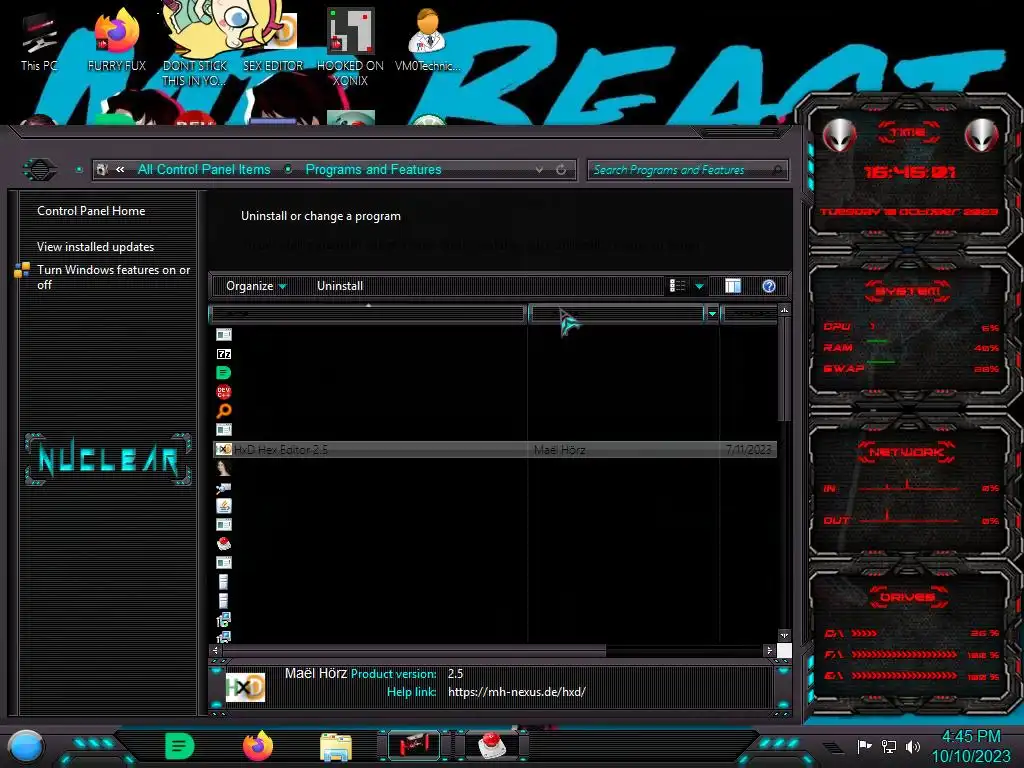This screenshot has width=1024, height=768.
Task: Open HOOKED ON XONIX desktop shortcut
Action: pos(350,47)
